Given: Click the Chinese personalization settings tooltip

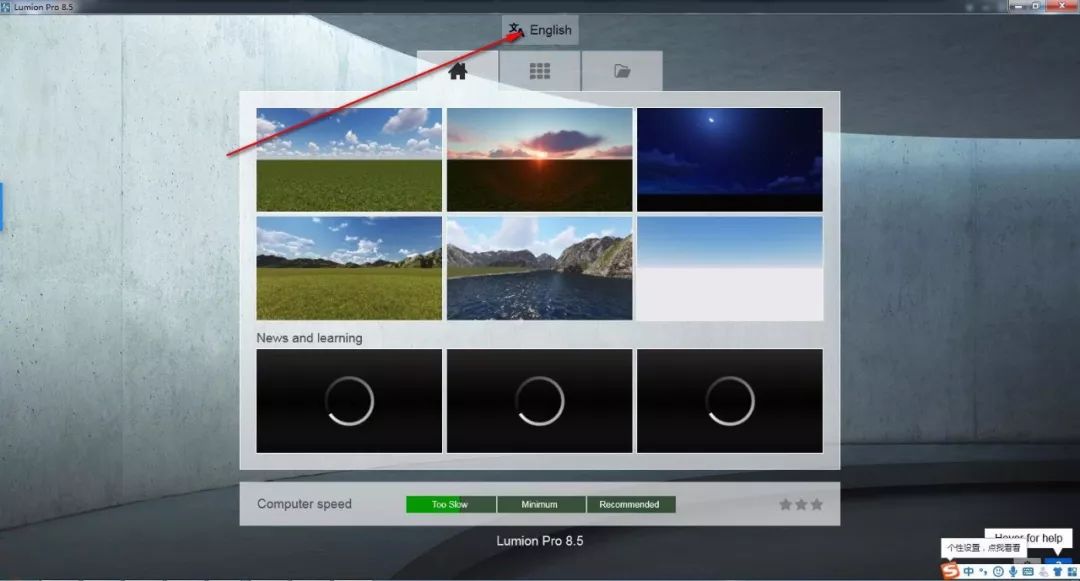Looking at the screenshot, I should pos(984,548).
